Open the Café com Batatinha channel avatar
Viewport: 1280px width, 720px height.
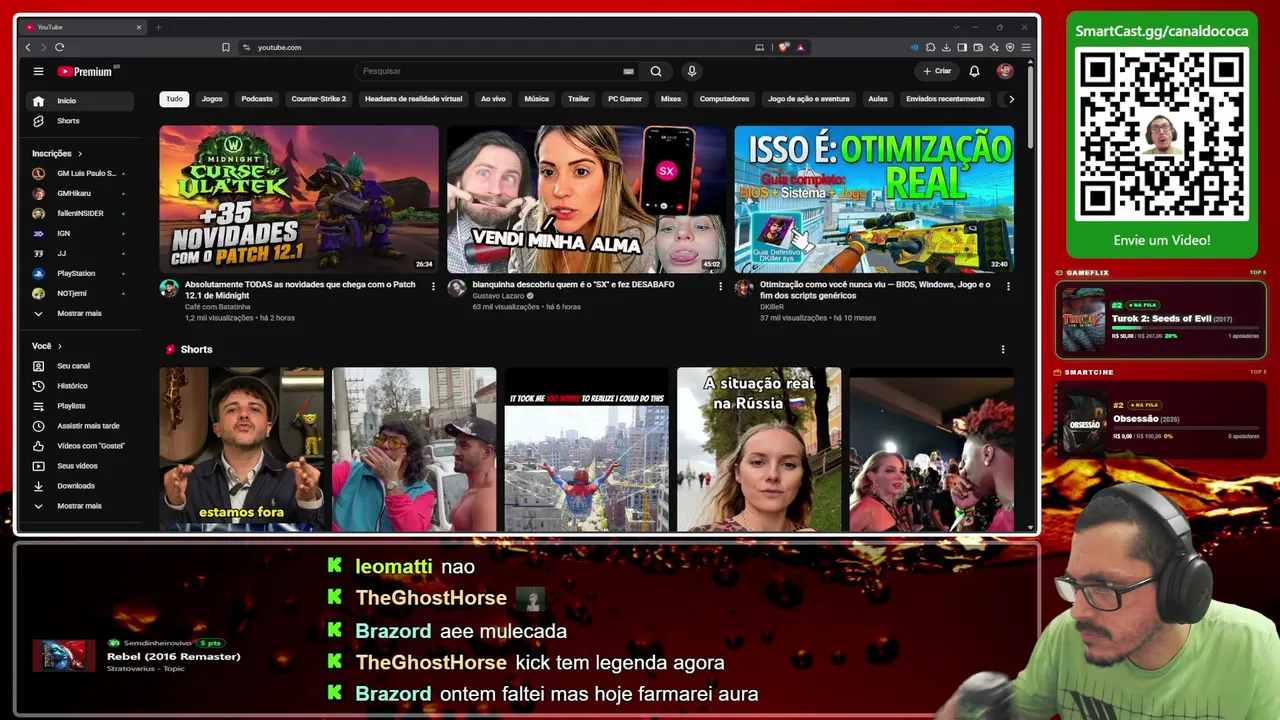[169, 288]
